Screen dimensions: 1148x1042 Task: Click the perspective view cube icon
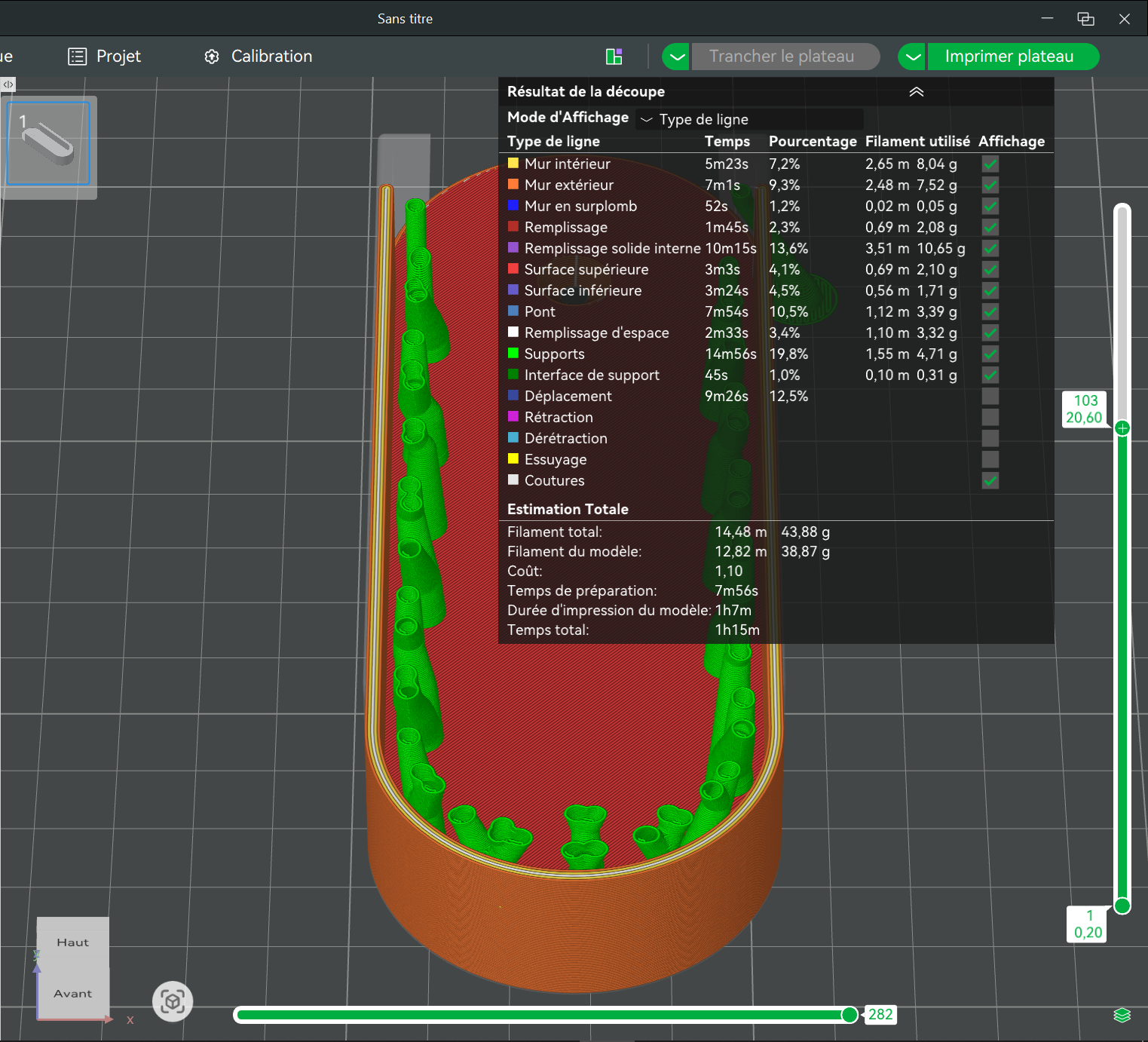(x=173, y=1001)
